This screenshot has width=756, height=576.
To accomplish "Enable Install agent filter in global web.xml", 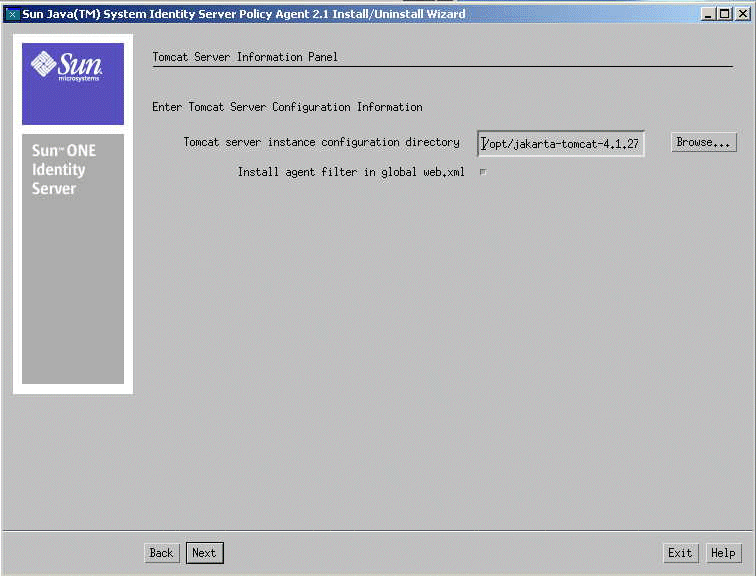I will pyautogui.click(x=483, y=172).
